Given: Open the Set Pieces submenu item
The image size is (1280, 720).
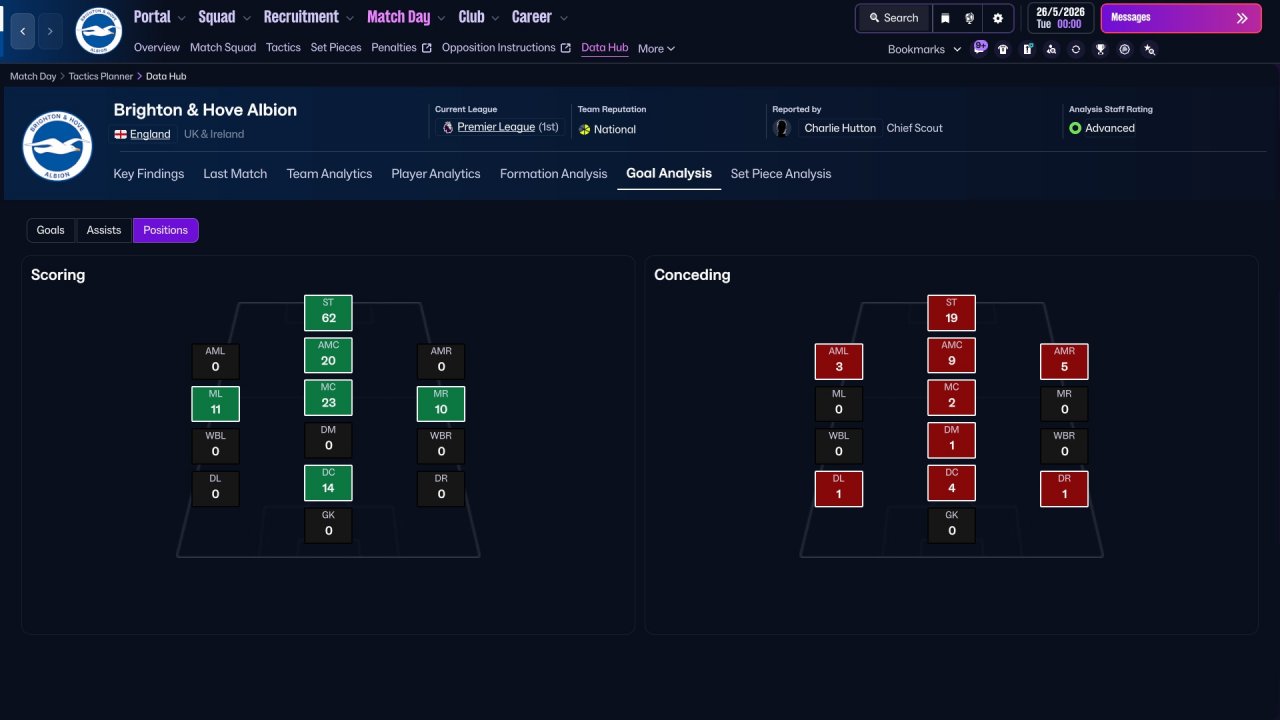Looking at the screenshot, I should [x=336, y=48].
